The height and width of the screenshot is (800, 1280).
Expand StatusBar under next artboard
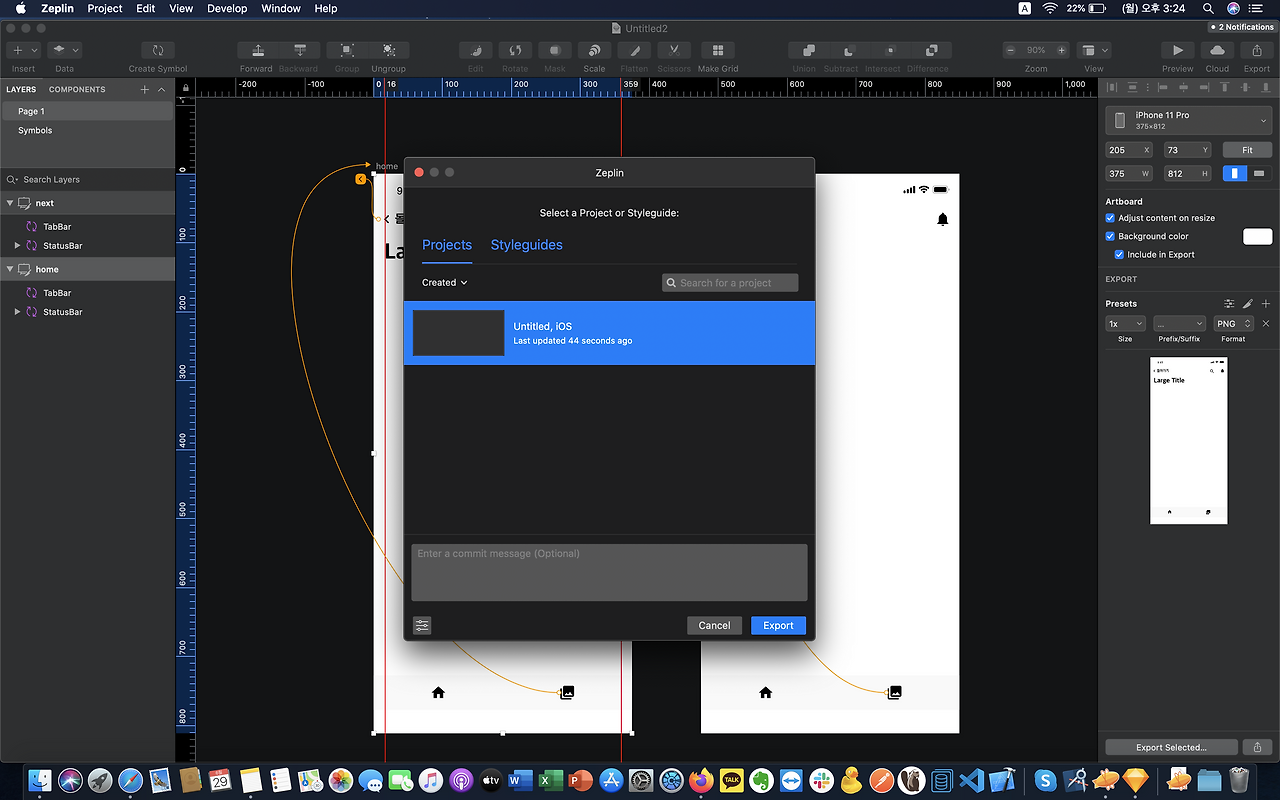click(18, 245)
